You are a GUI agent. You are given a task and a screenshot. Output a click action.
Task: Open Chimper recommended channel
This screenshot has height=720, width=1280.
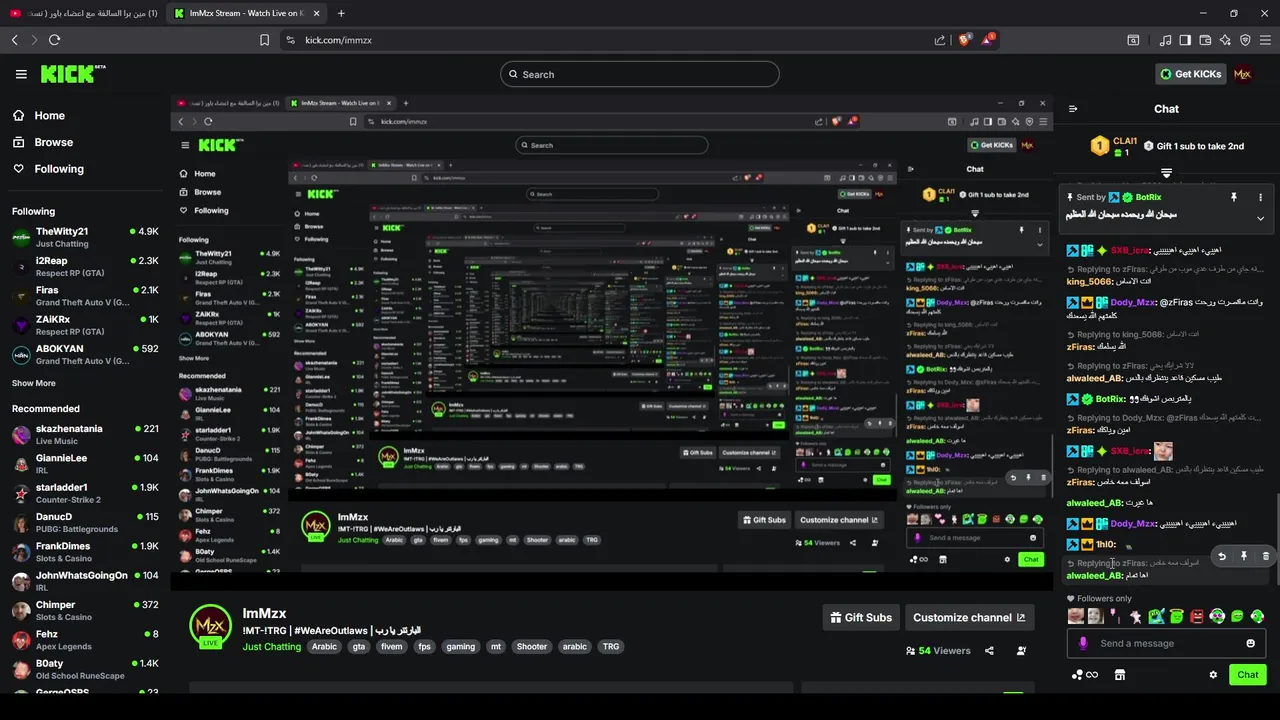[x=85, y=610]
